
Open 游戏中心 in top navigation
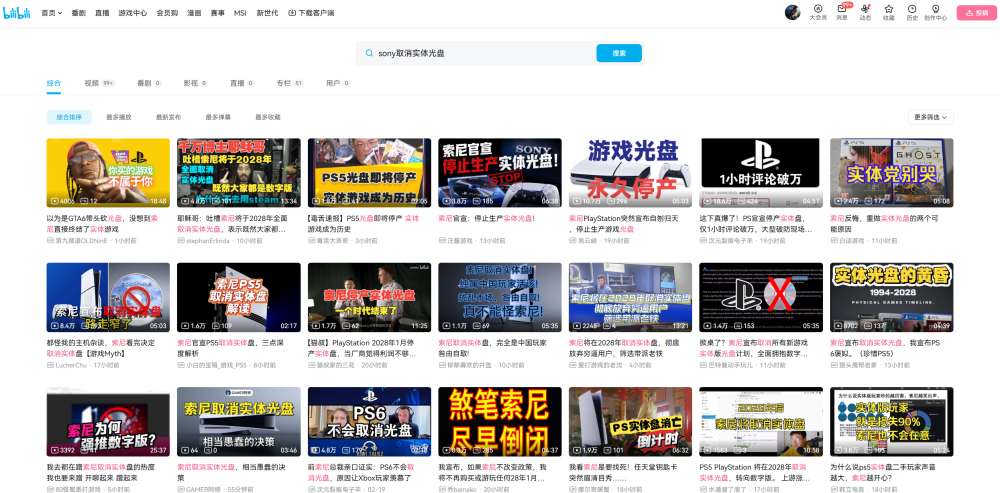tap(133, 13)
